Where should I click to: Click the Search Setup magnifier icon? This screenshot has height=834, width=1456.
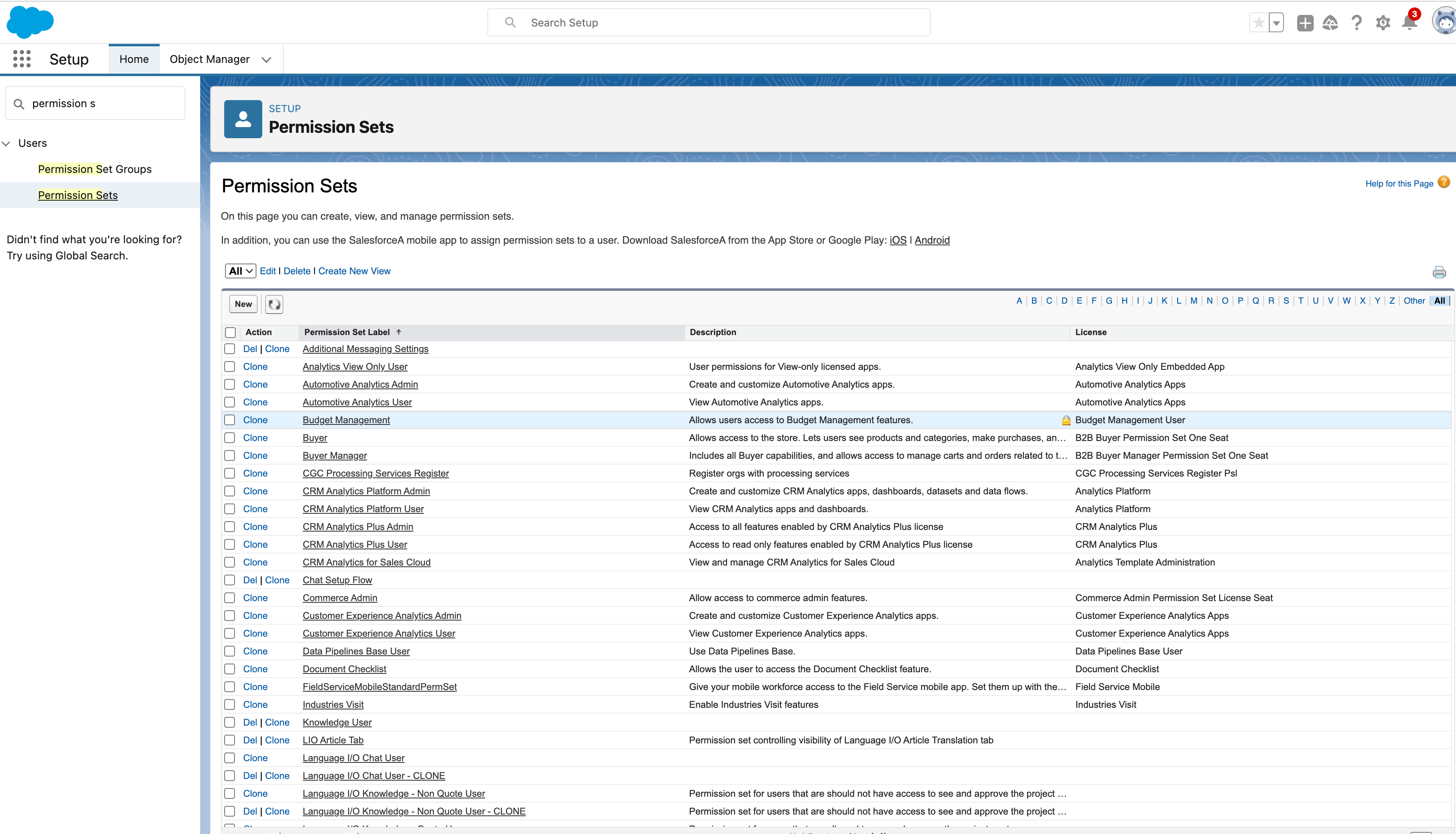510,22
